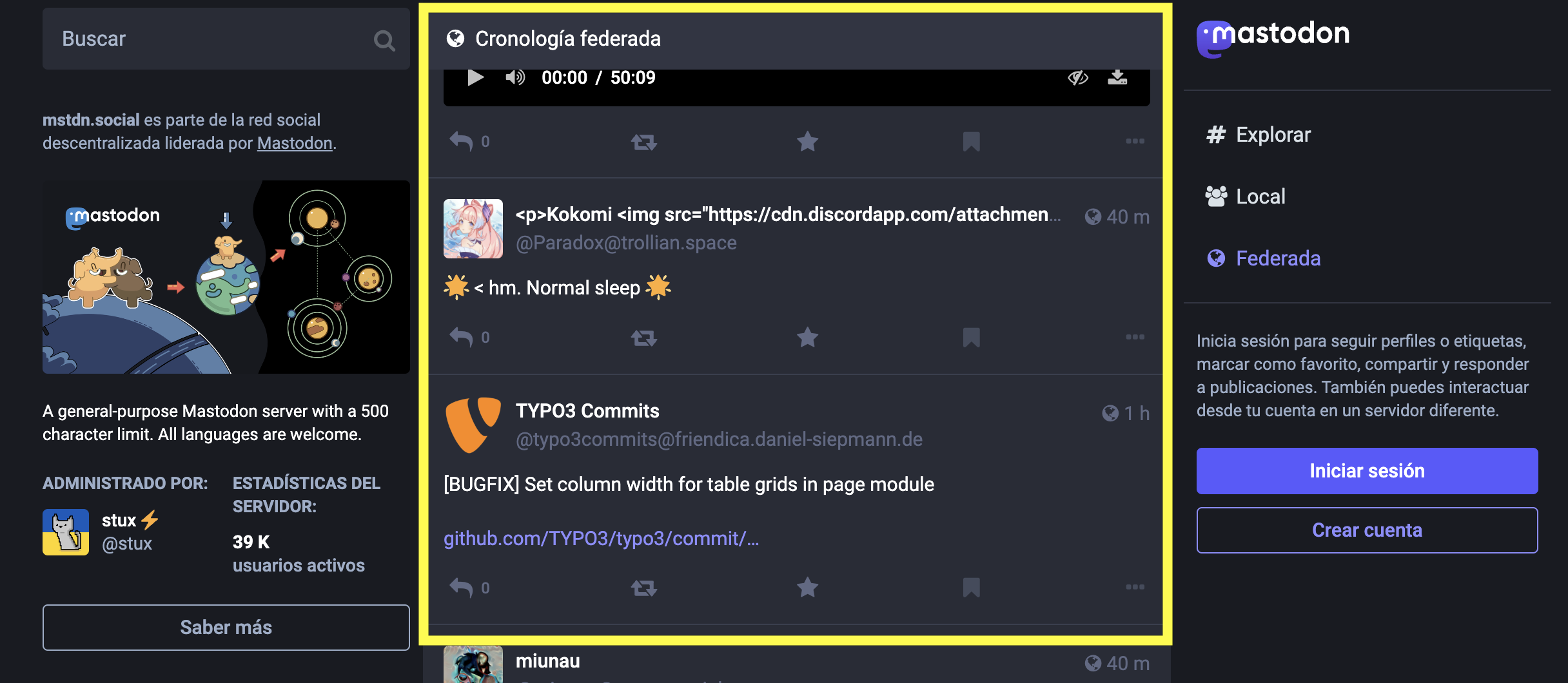
Task: Select the Federada timeline
Action: click(x=1264, y=258)
